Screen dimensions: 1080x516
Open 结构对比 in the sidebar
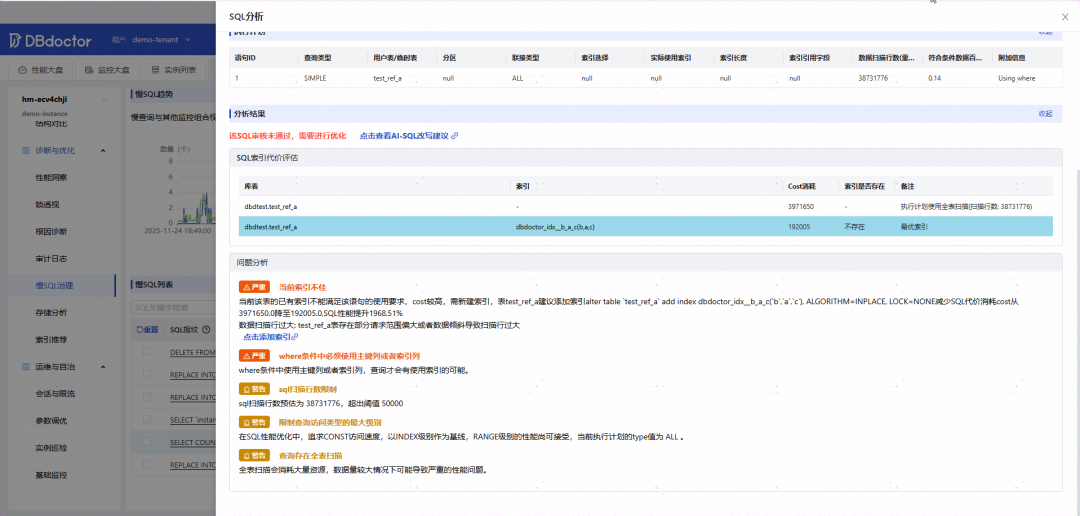[52, 124]
